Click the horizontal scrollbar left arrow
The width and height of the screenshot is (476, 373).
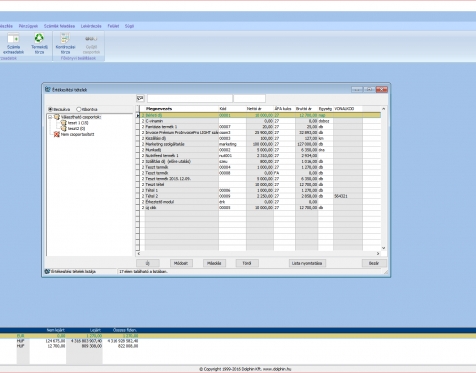(x=139, y=254)
